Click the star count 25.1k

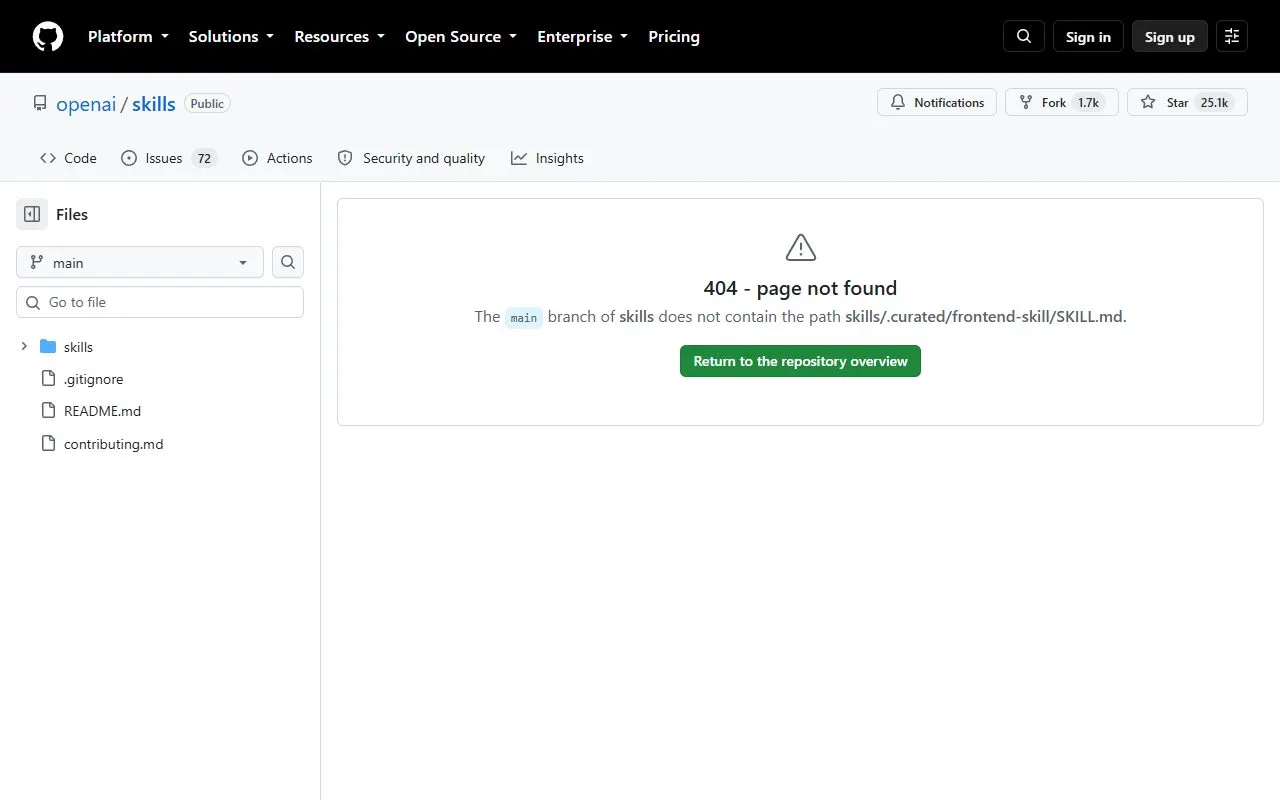pyautogui.click(x=1214, y=102)
